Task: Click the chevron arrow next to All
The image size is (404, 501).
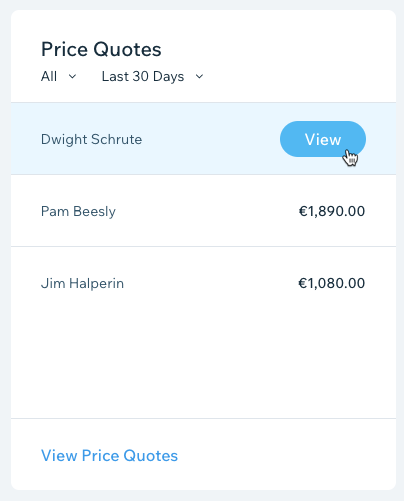Action: 72,77
